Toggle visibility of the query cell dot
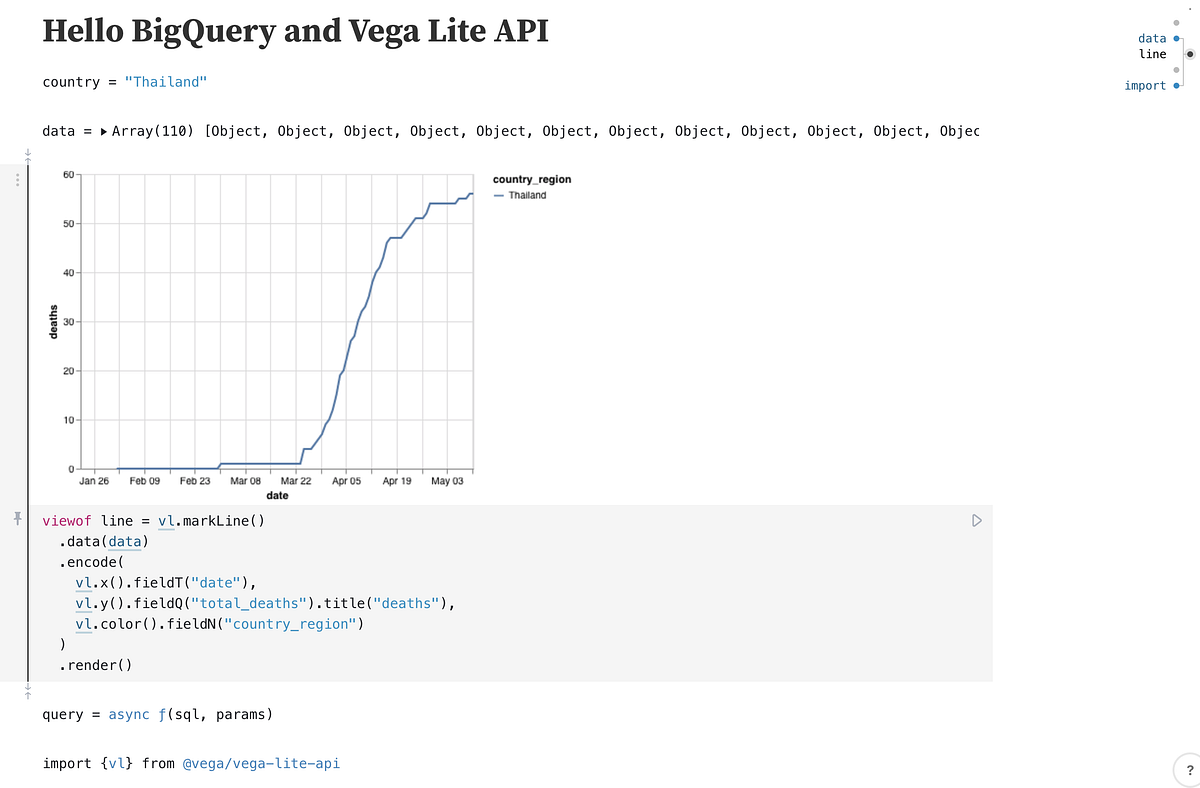This screenshot has height=788, width=1200. coord(1177,70)
